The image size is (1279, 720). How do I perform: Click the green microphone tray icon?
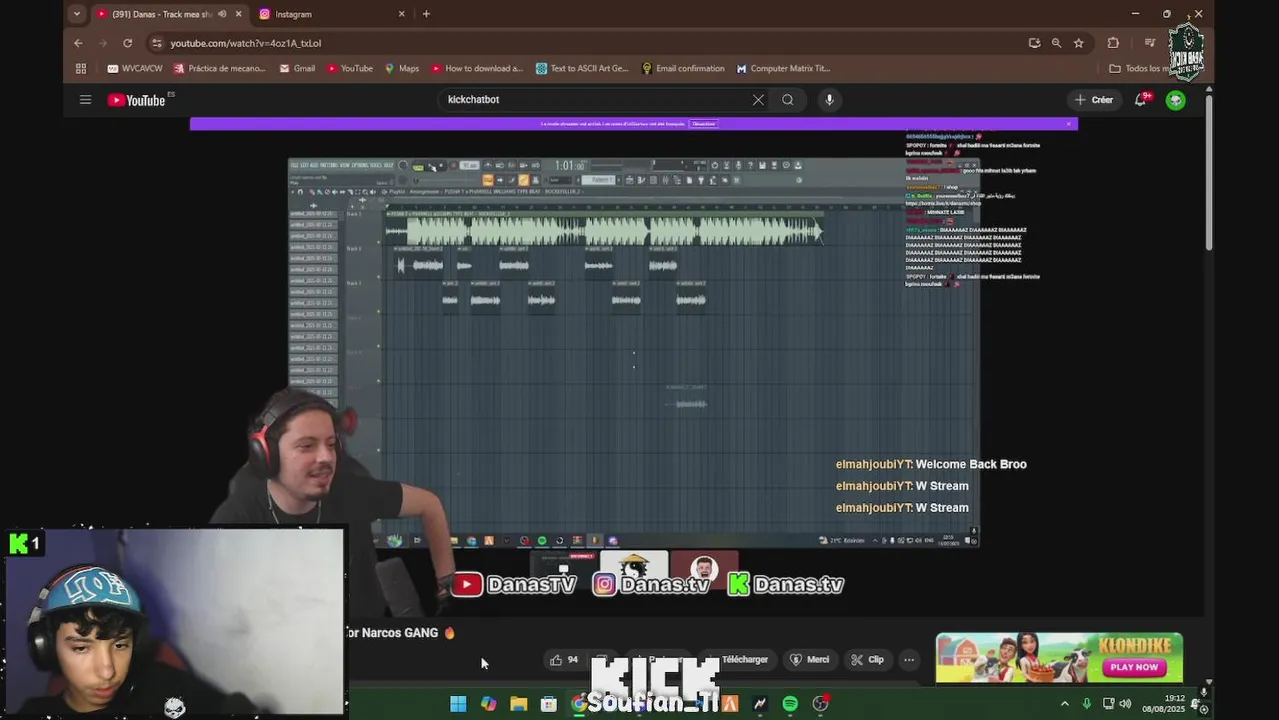coord(1087,704)
